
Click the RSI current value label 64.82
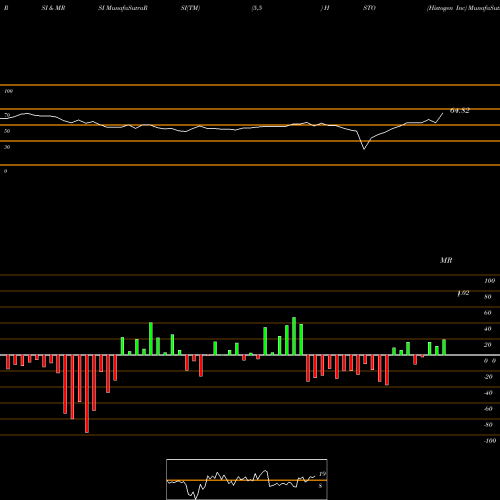(460, 111)
